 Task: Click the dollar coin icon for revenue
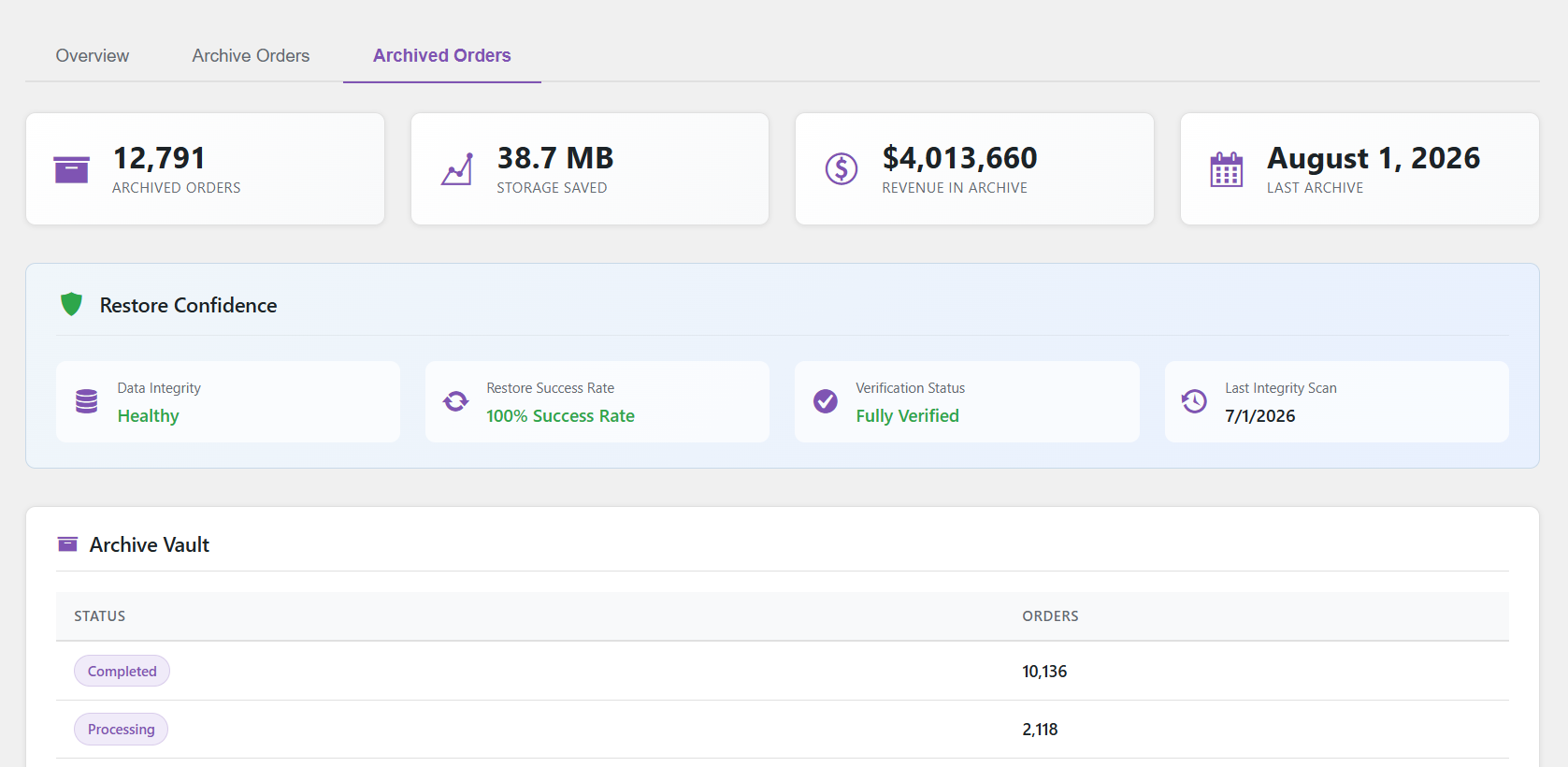pyautogui.click(x=842, y=169)
